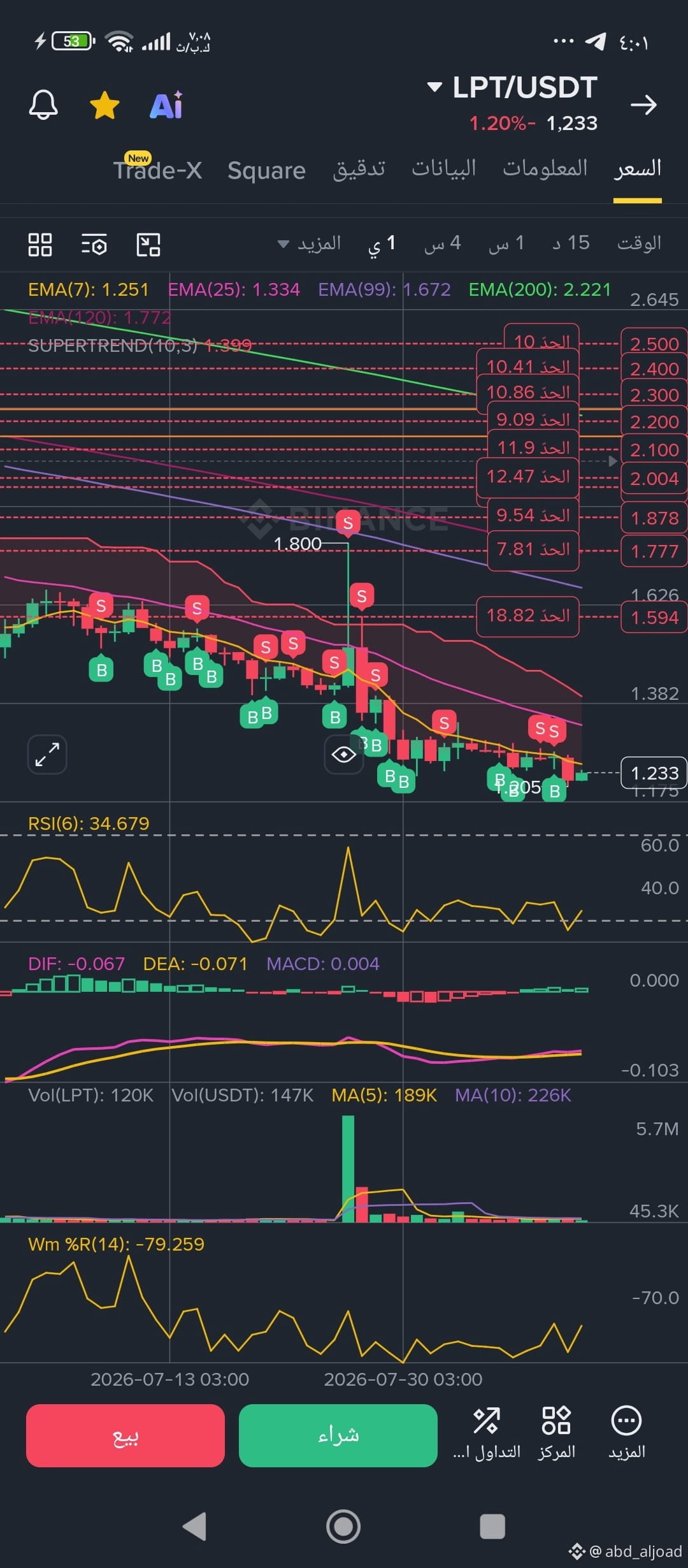Tap the Vol(LPT) 120K label

click(91, 1095)
